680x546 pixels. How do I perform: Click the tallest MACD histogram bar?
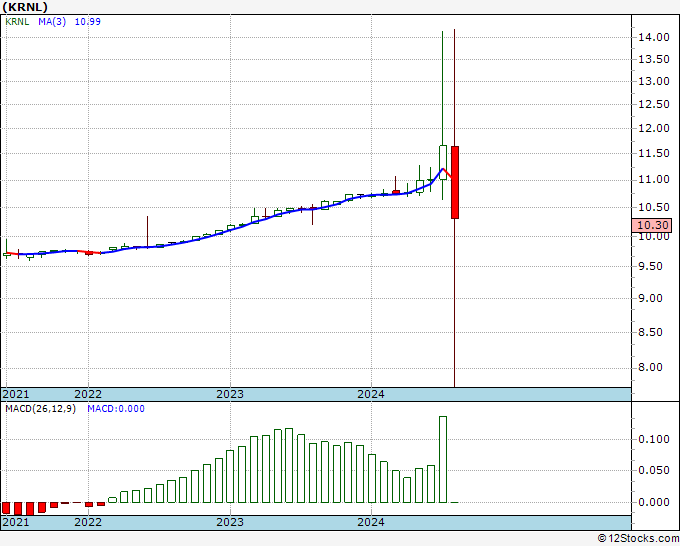click(x=443, y=459)
